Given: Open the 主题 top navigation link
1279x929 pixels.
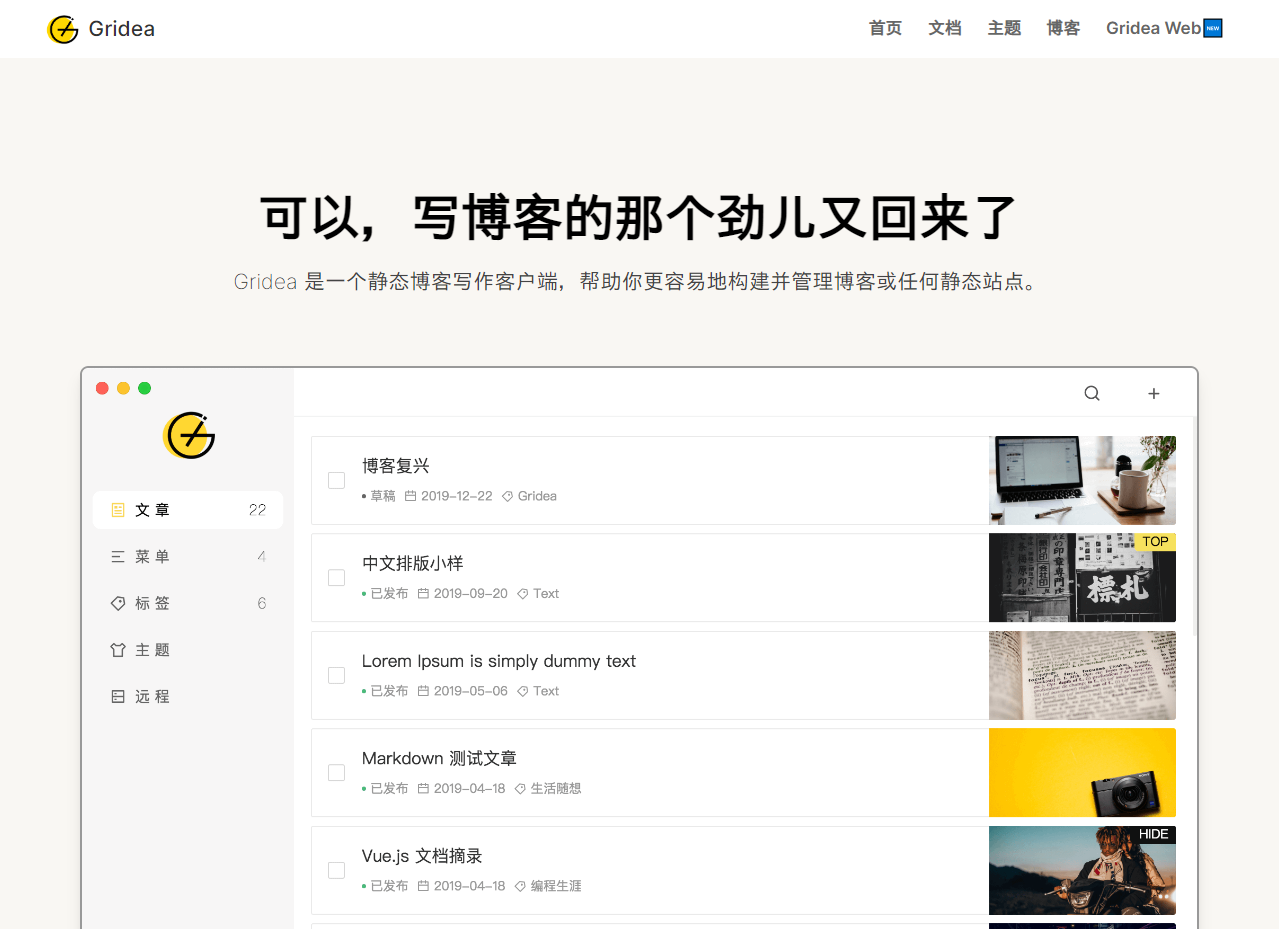Looking at the screenshot, I should (1004, 28).
